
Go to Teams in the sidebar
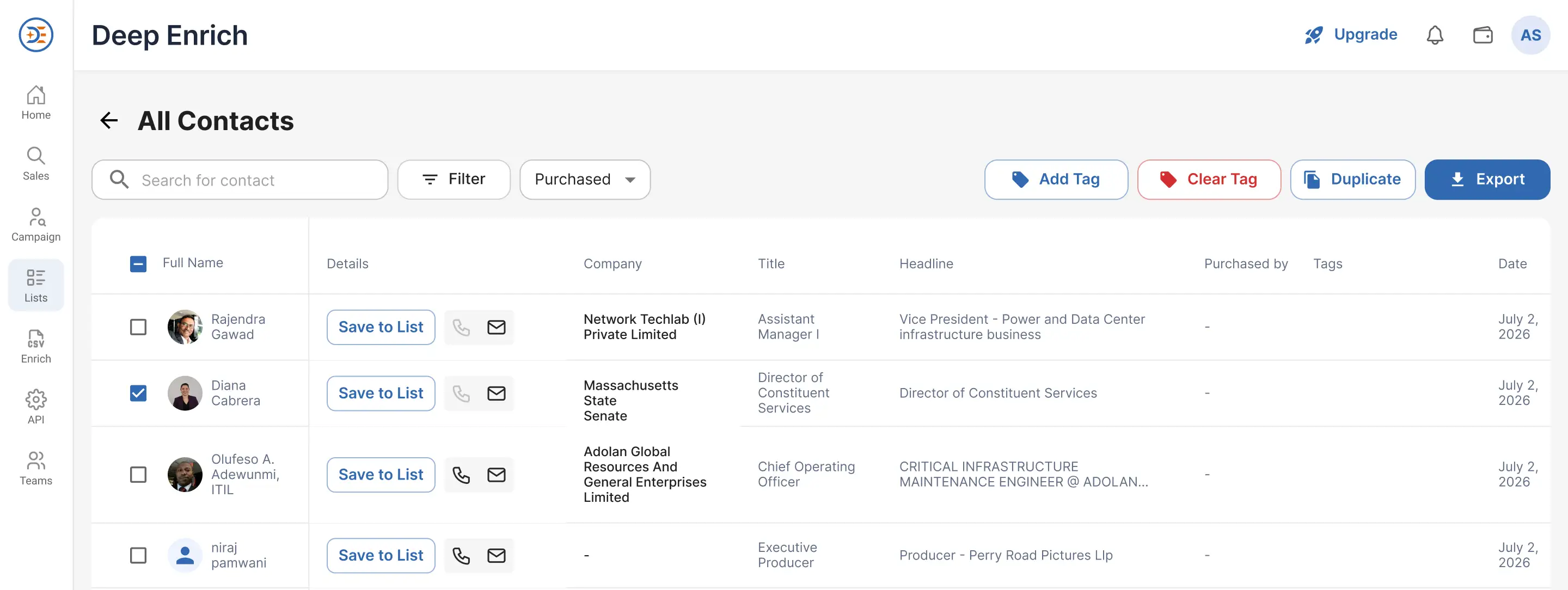pos(36,468)
